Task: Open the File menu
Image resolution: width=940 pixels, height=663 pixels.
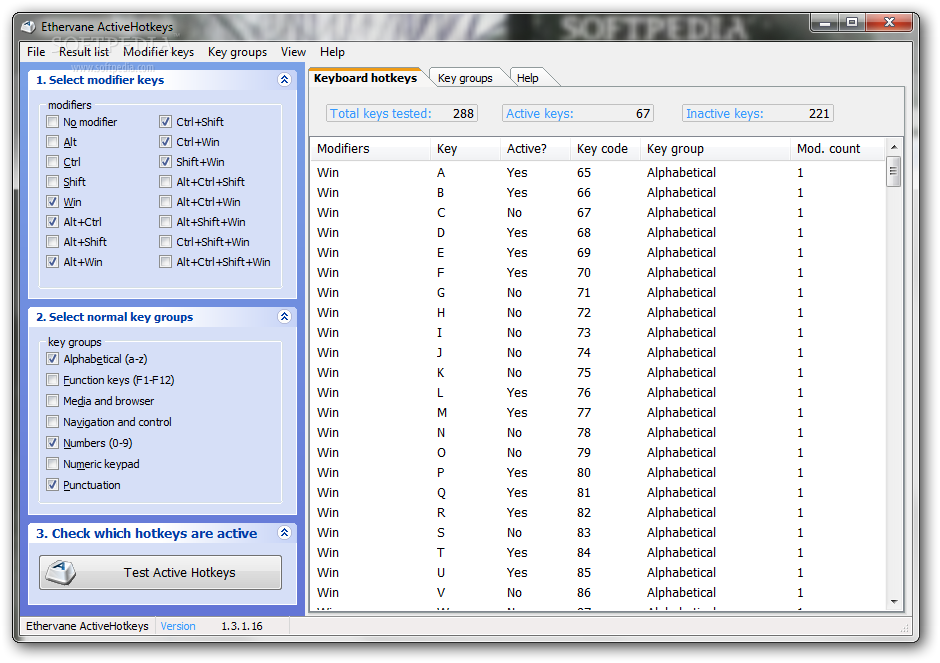Action: [36, 52]
